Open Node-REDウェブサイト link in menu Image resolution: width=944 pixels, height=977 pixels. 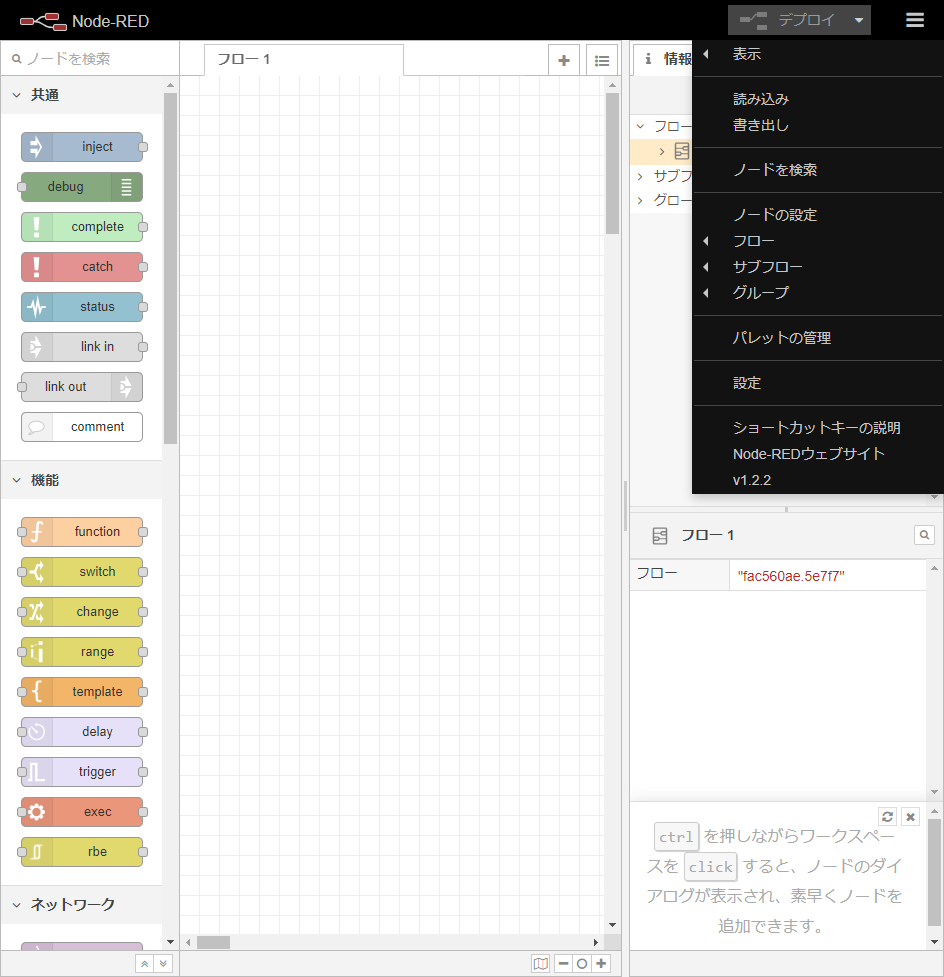[x=808, y=453]
